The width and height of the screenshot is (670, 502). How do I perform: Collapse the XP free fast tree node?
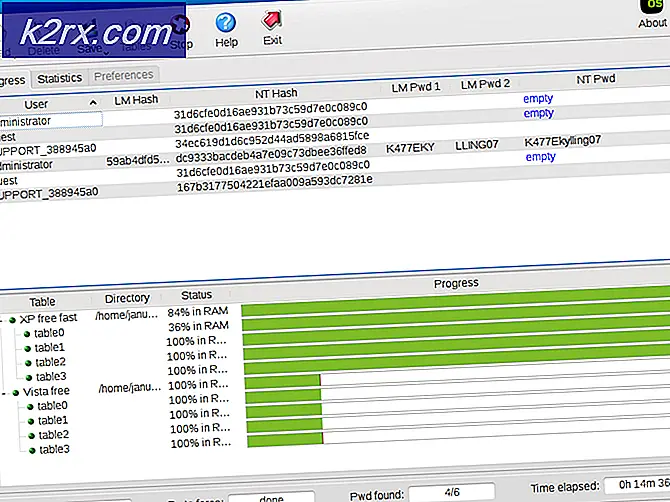tap(3, 320)
